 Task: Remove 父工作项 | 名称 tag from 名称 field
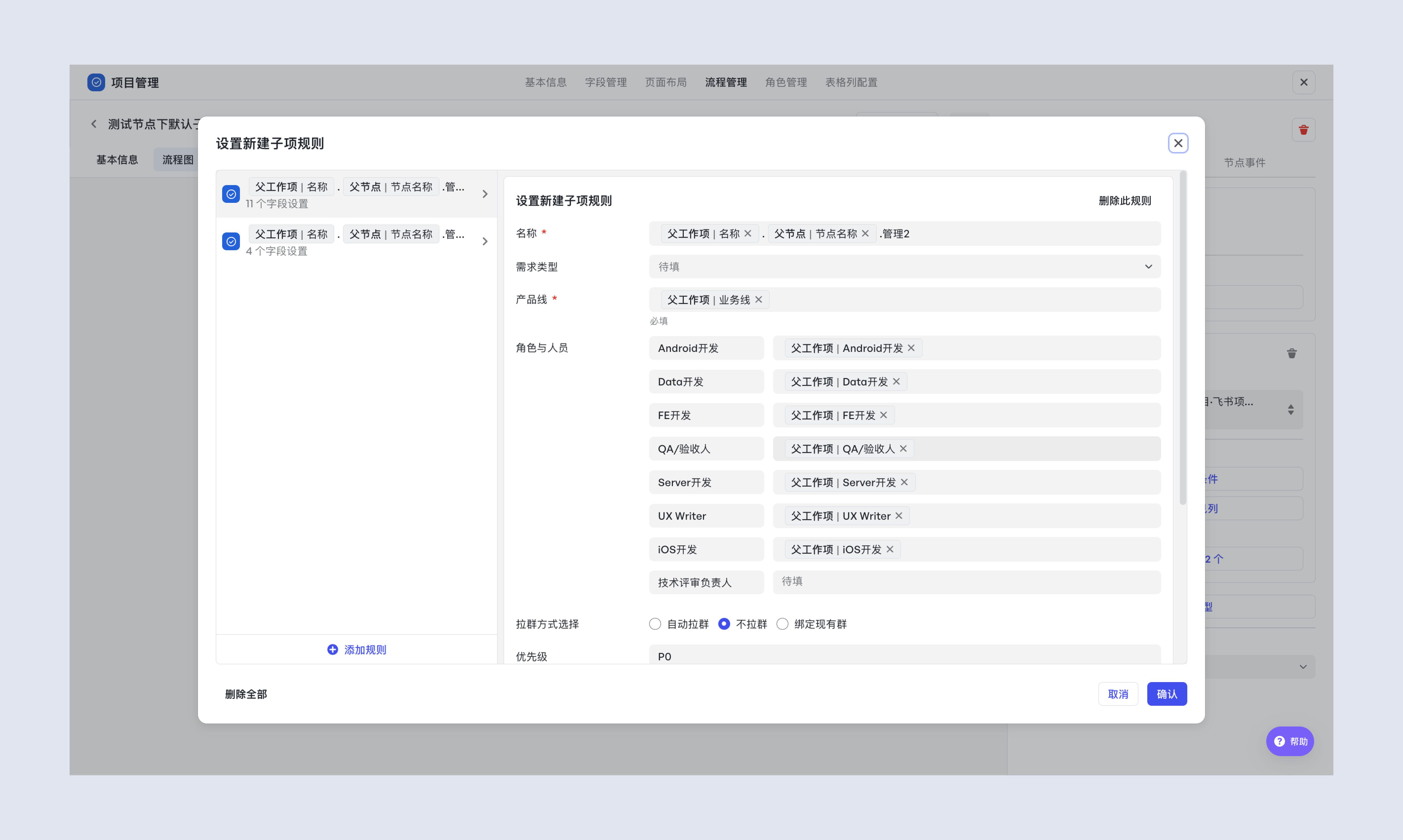point(748,234)
